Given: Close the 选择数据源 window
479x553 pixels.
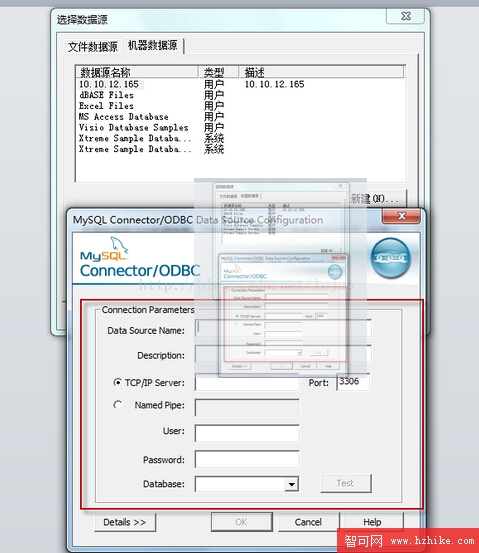Looking at the screenshot, I should pos(406,16).
